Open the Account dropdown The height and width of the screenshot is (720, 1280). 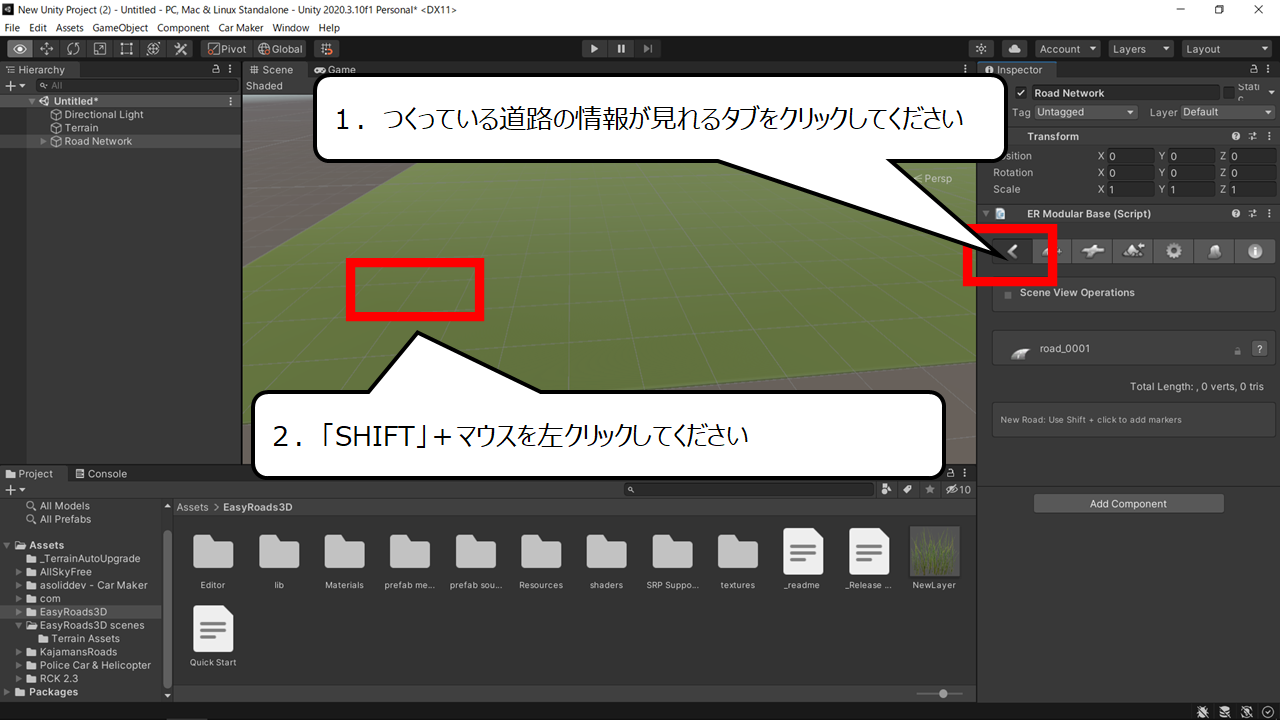[1067, 49]
